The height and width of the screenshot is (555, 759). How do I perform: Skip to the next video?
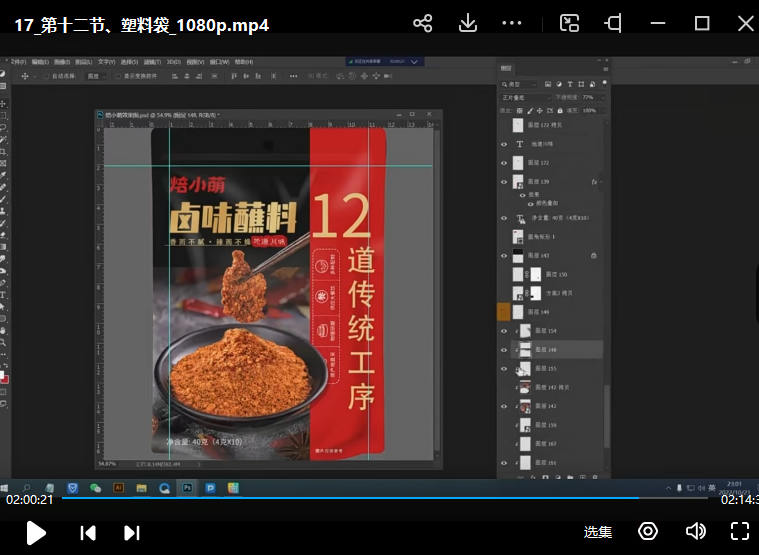131,532
